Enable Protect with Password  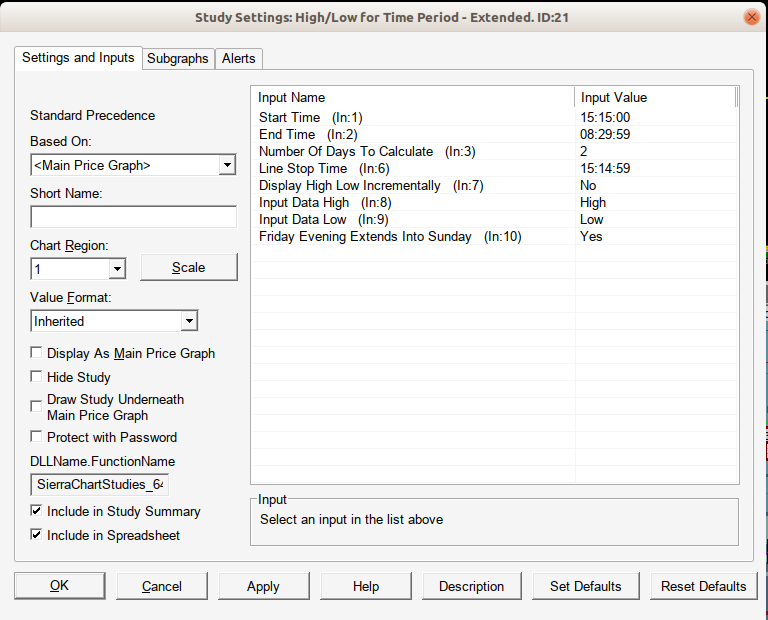click(x=36, y=436)
